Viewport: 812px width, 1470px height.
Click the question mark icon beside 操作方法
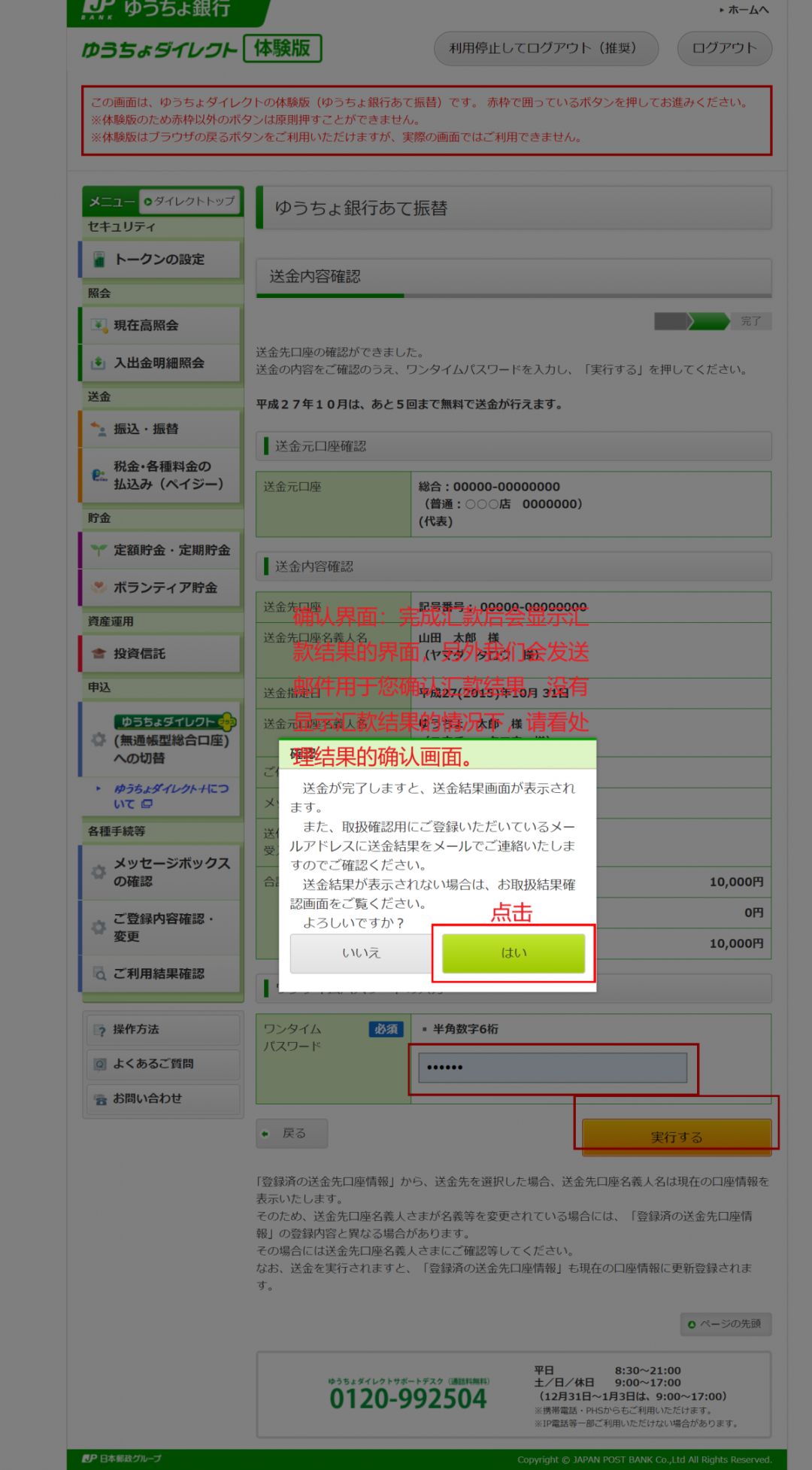click(101, 1030)
